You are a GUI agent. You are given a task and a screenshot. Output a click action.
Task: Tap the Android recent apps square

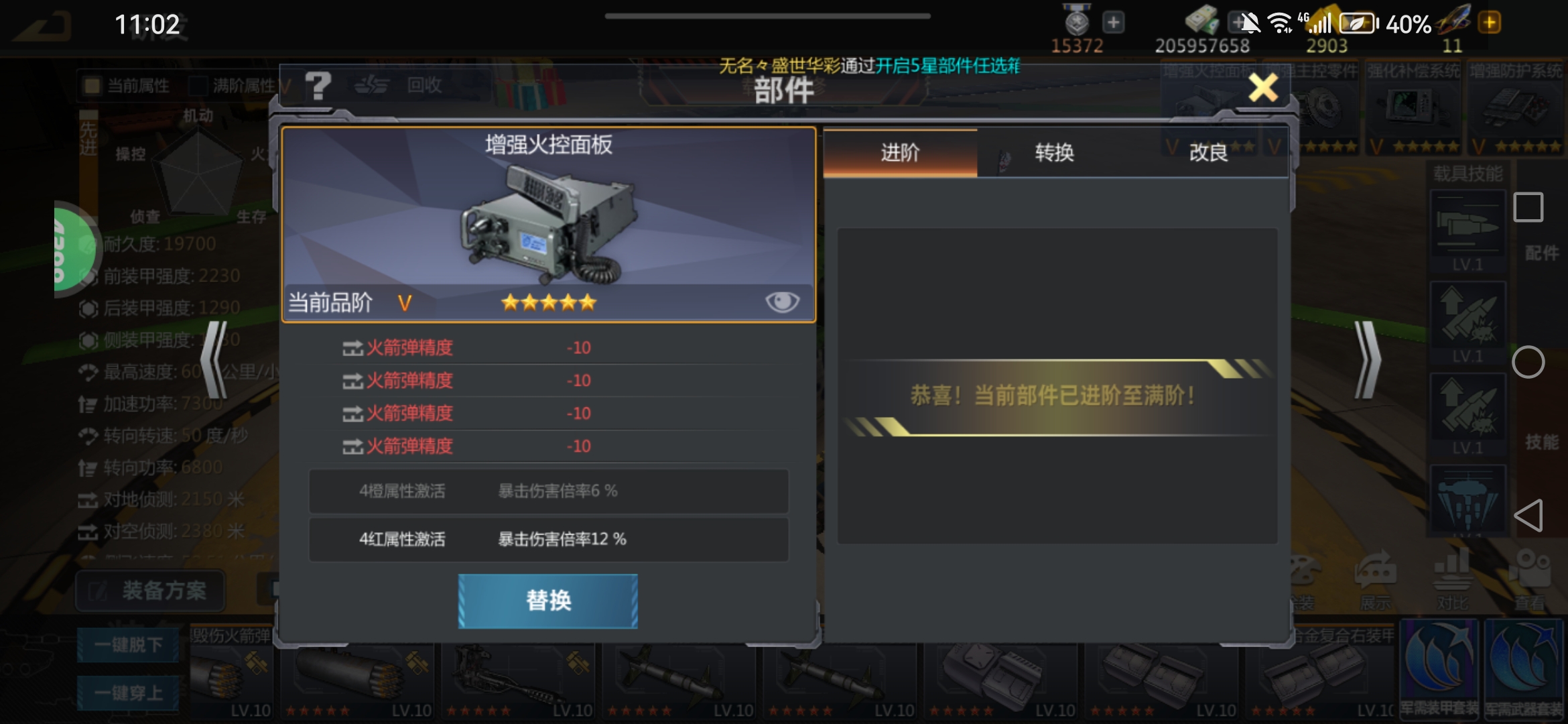[x=1528, y=207]
